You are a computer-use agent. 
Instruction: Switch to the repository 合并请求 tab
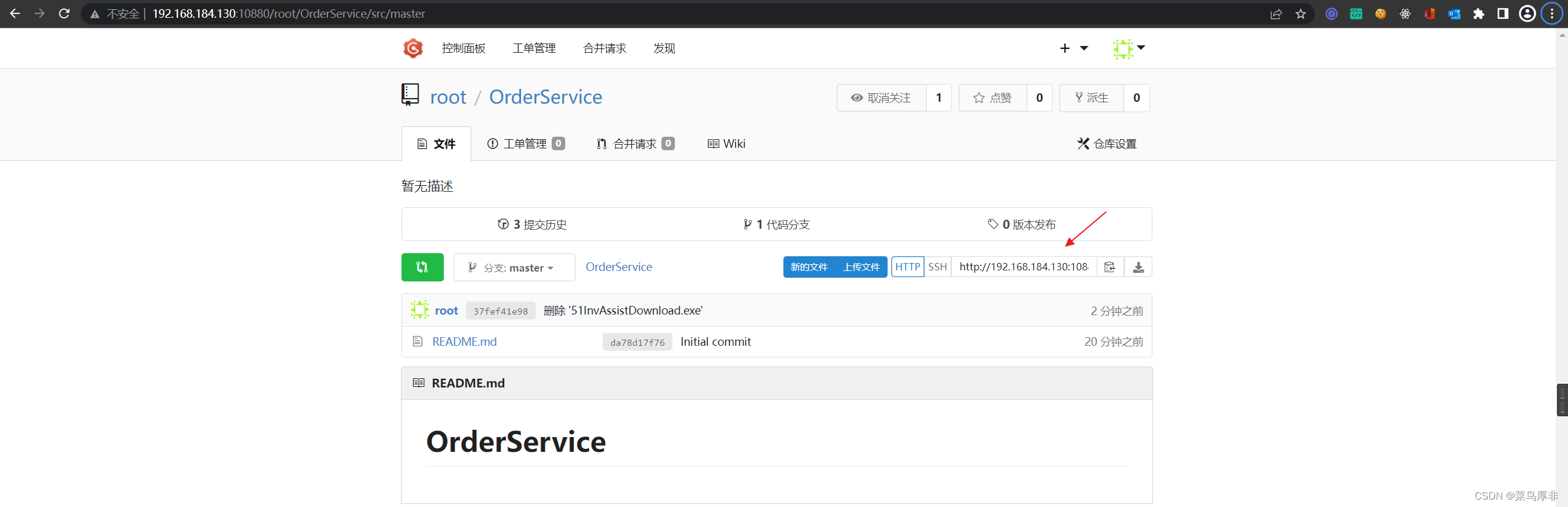[636, 144]
